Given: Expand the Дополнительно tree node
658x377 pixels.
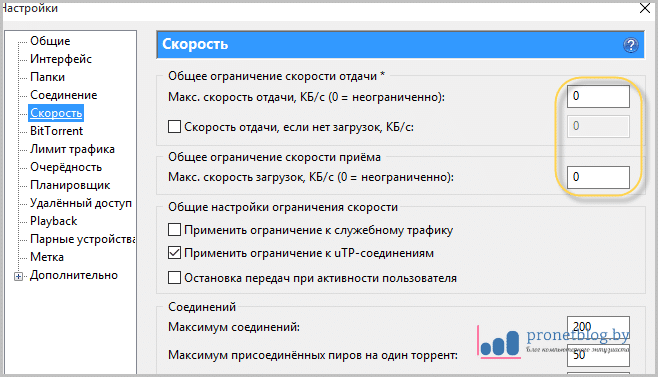Looking at the screenshot, I should point(18,276).
